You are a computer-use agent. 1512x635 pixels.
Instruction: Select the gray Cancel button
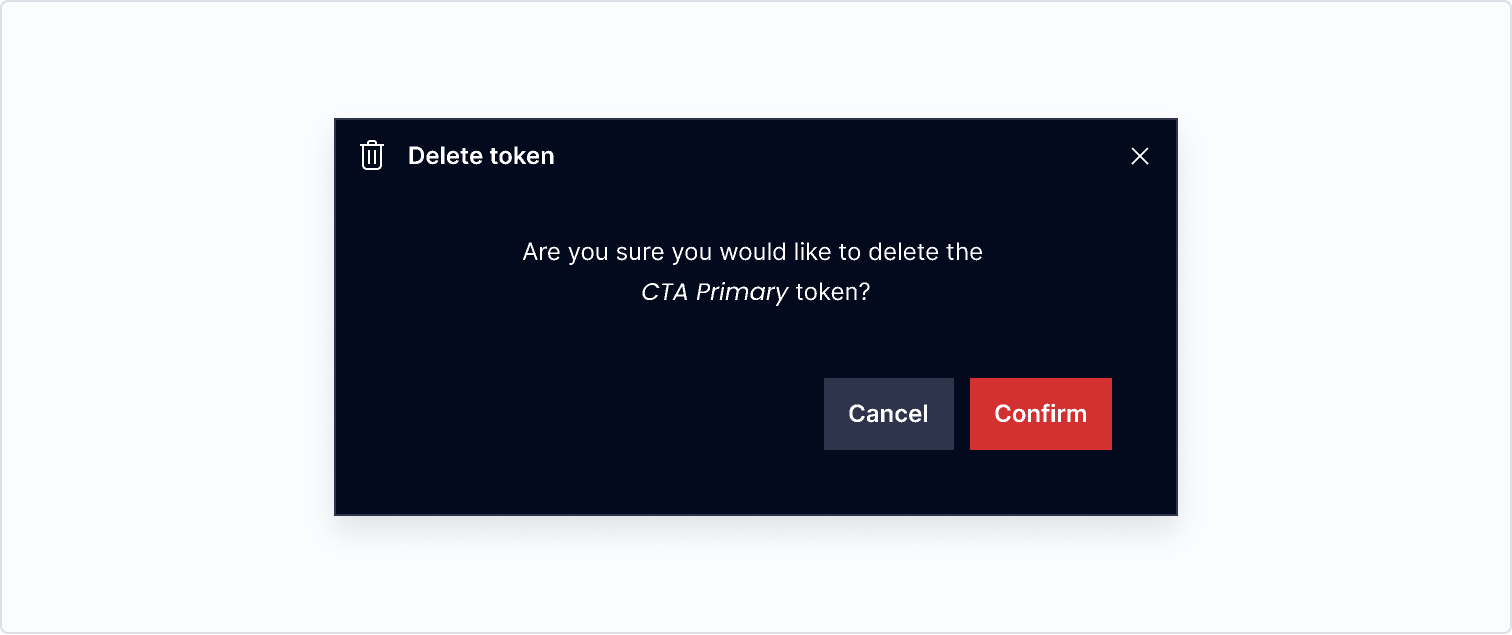click(x=889, y=414)
